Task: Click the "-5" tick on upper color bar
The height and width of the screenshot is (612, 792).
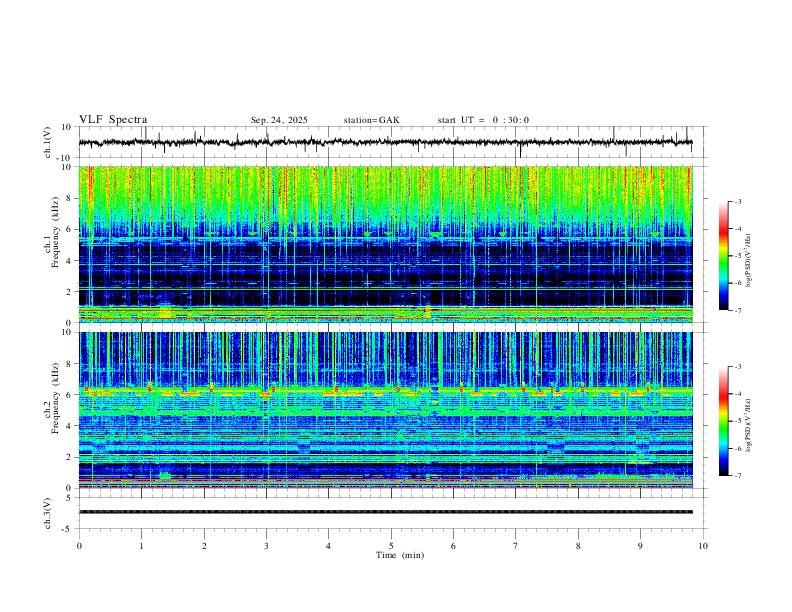Action: click(x=737, y=256)
